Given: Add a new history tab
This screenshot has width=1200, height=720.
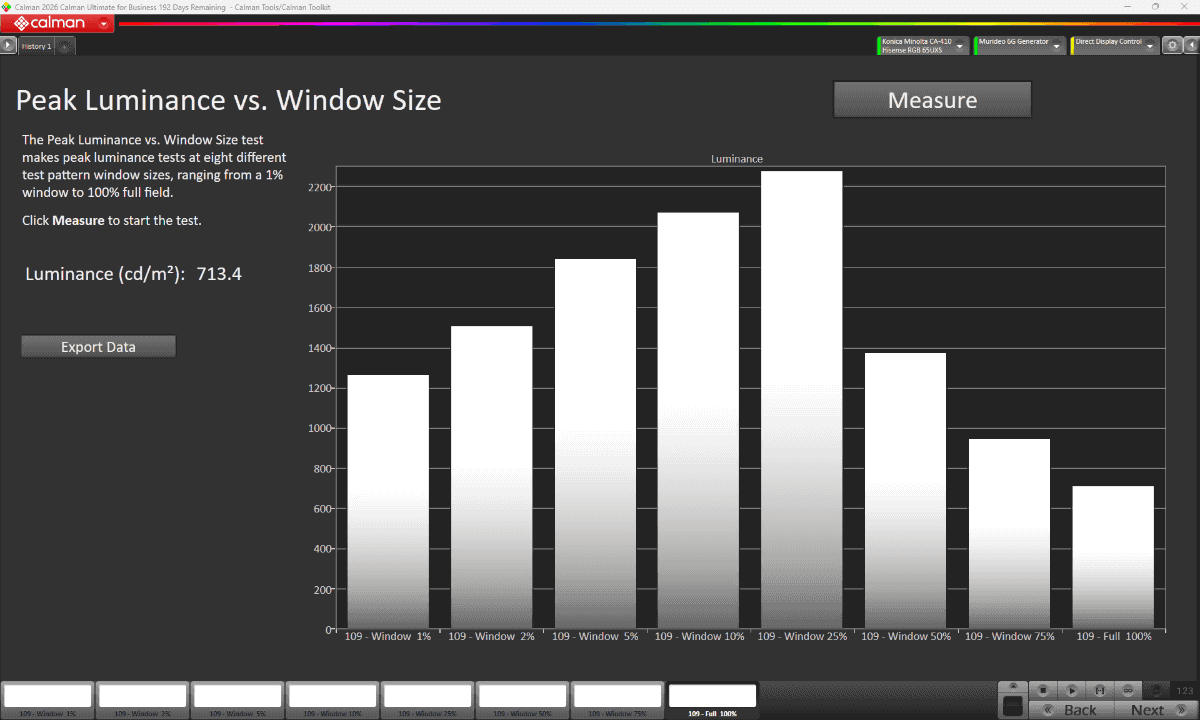Looking at the screenshot, I should coord(65,46).
